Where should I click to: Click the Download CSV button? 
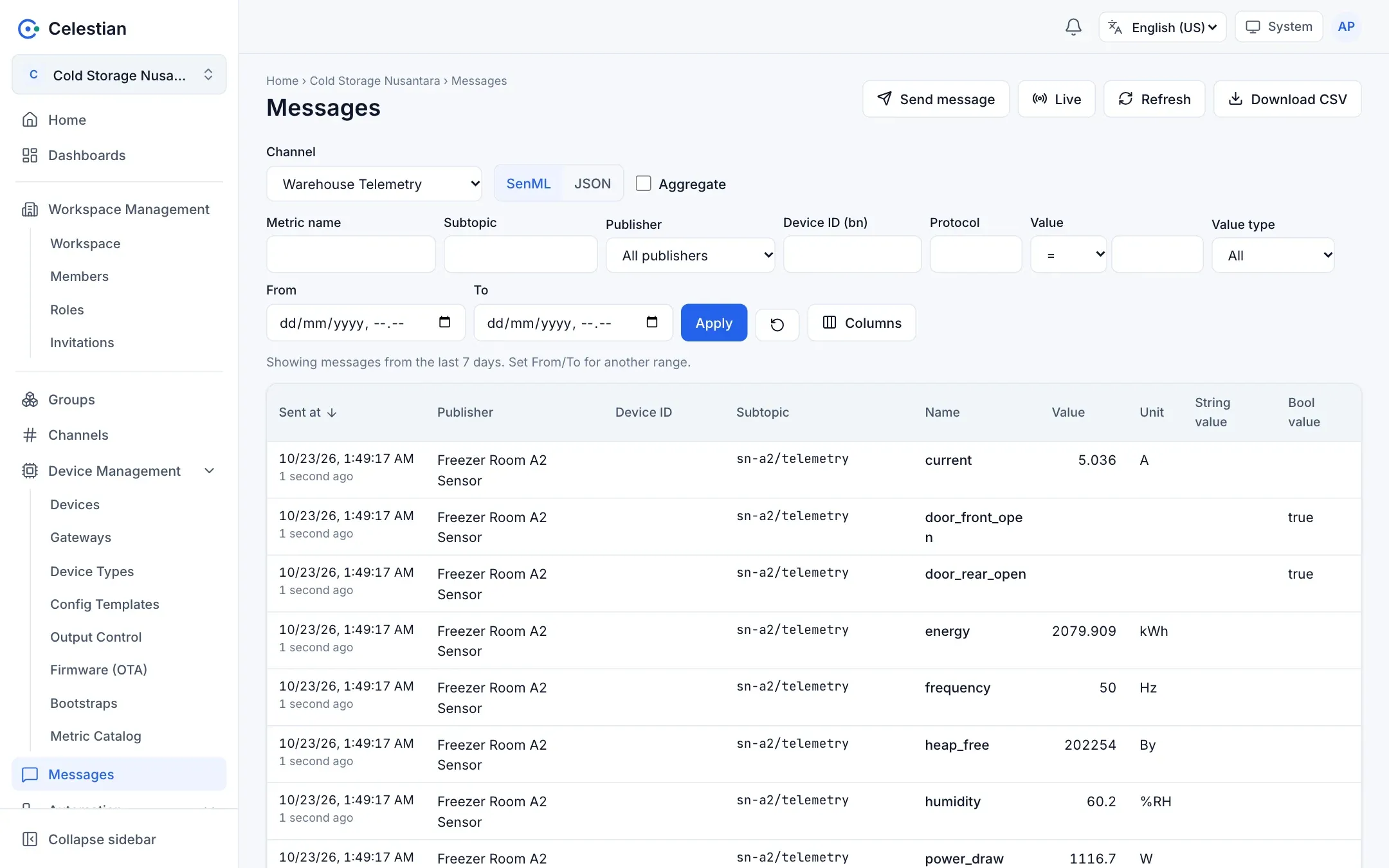[1287, 99]
